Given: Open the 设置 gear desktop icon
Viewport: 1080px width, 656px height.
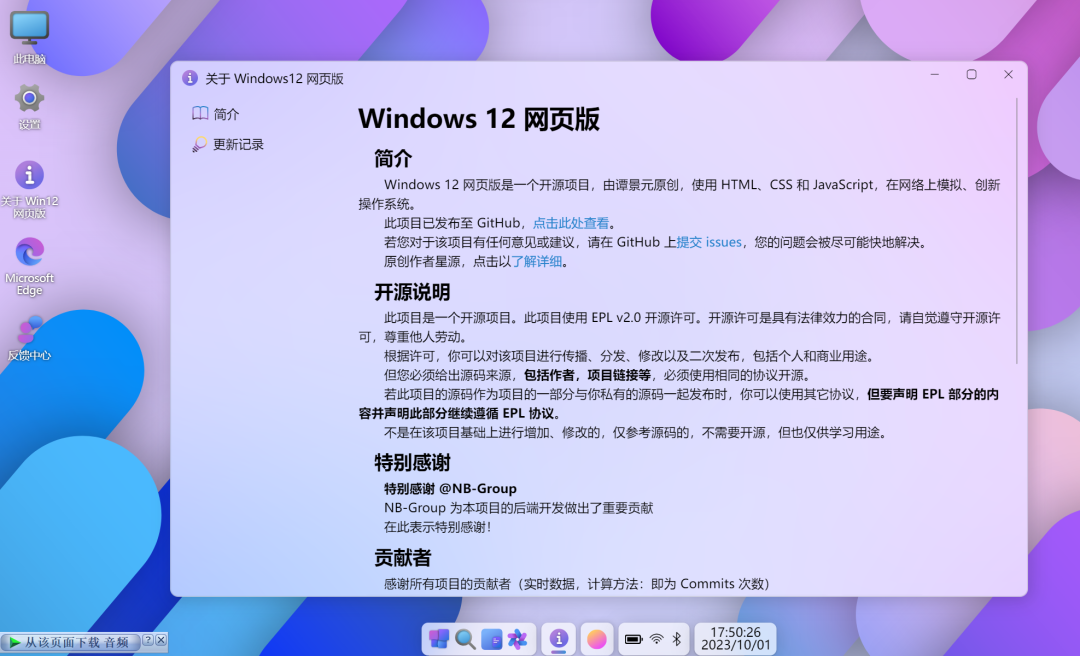Looking at the screenshot, I should tap(29, 107).
